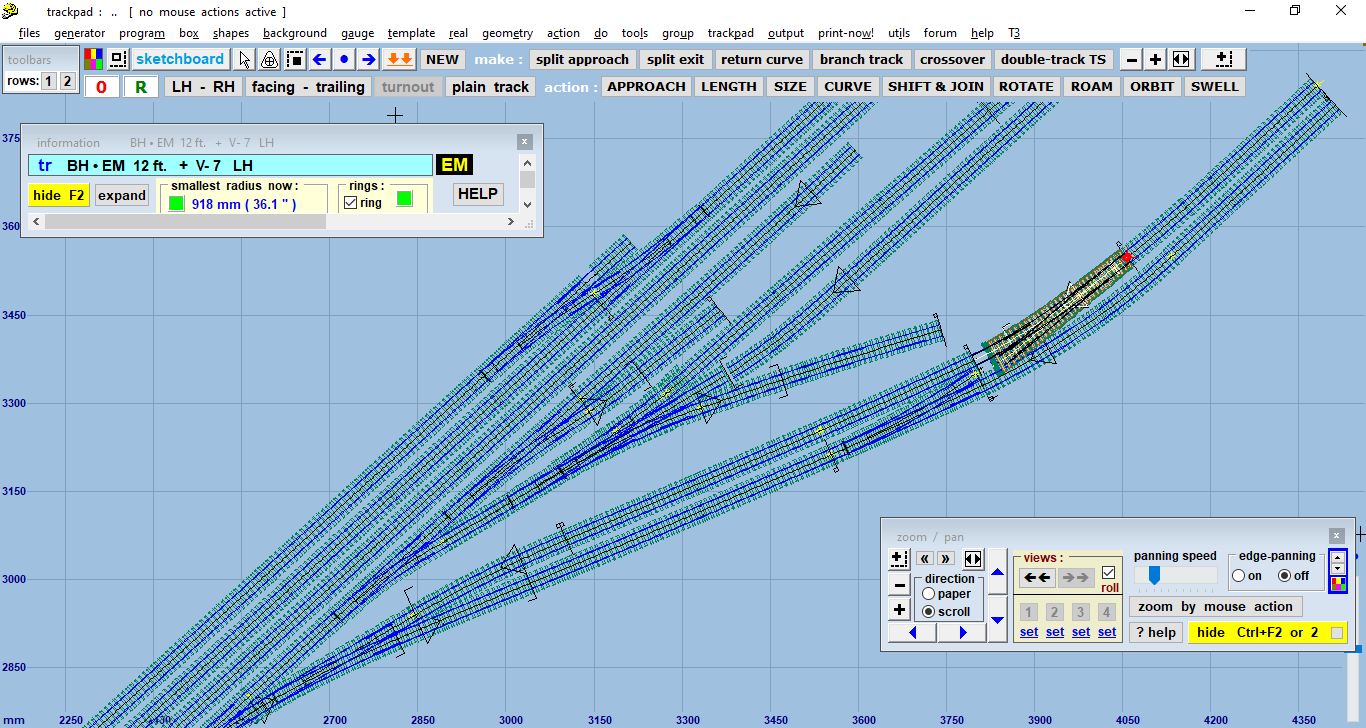Click the blue dot button in the toolbar
The image size is (1366, 728).
tap(344, 59)
